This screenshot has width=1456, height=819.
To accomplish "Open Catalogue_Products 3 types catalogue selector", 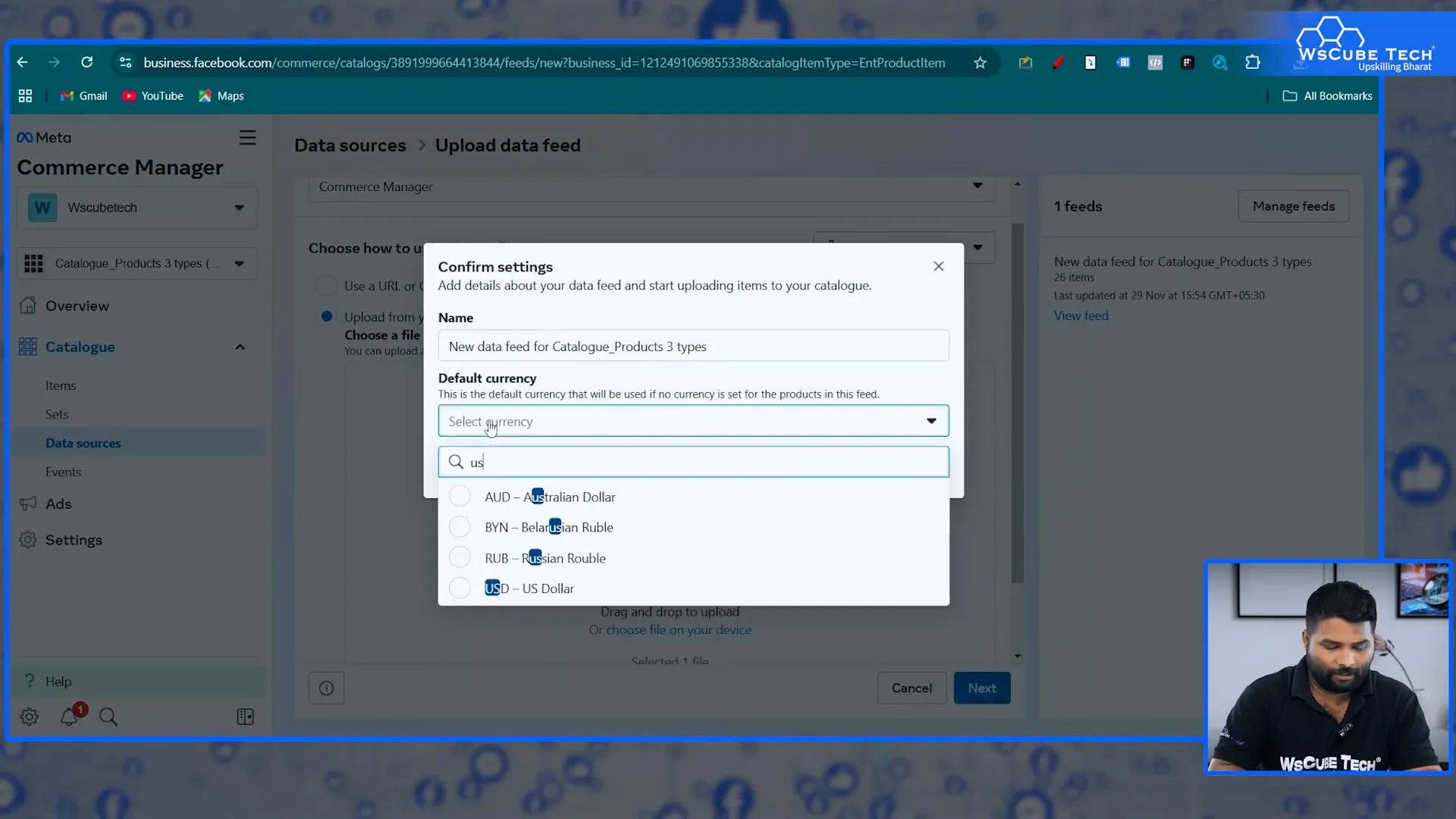I will coord(137,264).
